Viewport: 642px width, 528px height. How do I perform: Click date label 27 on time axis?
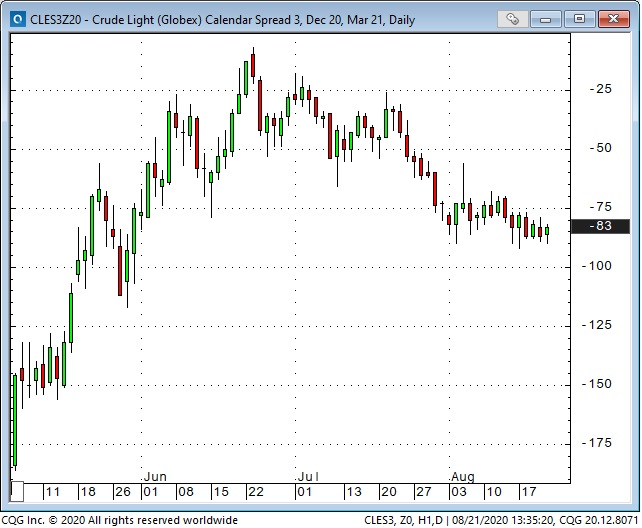point(424,492)
